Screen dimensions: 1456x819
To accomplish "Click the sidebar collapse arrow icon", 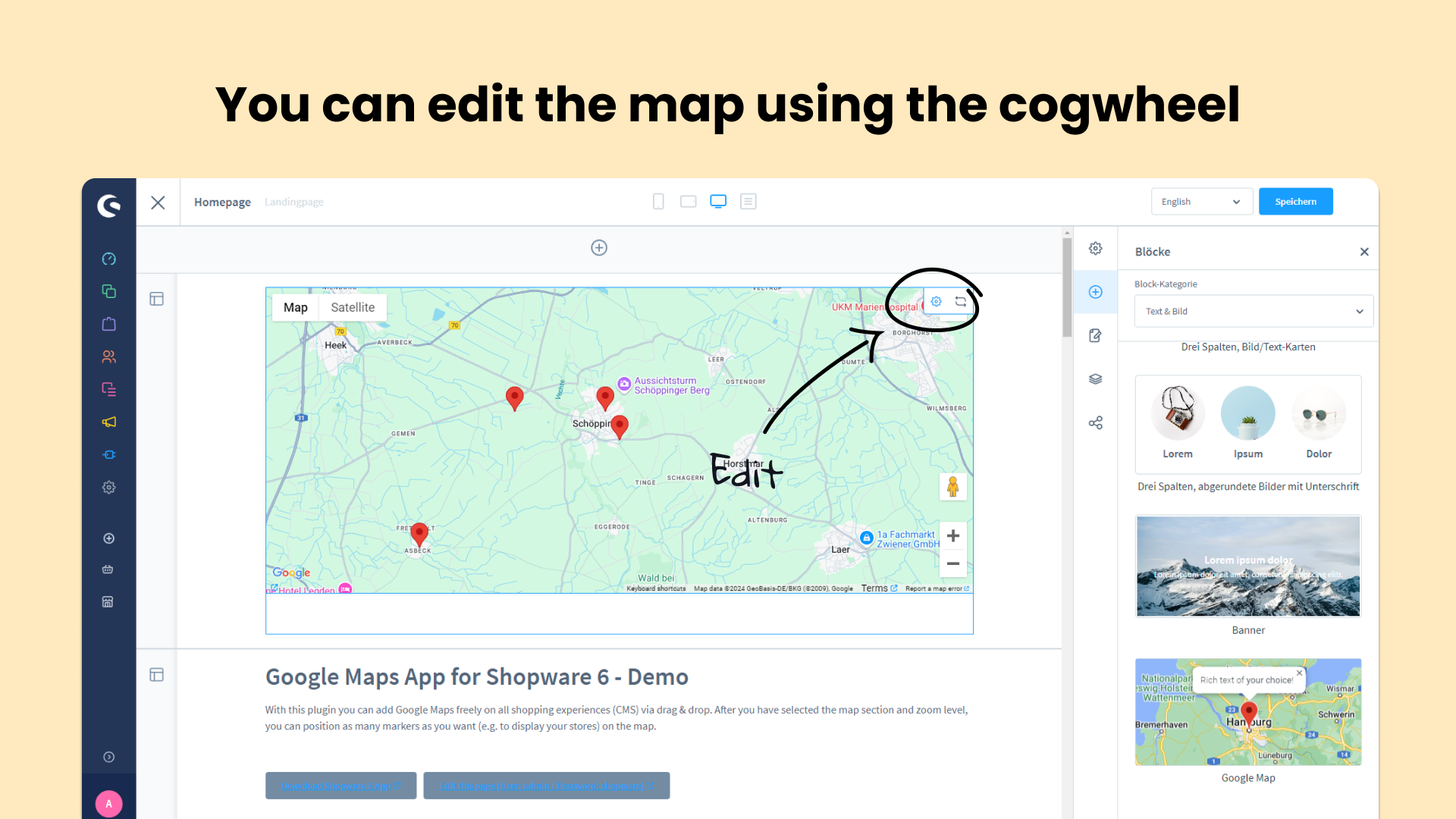I will (x=108, y=757).
